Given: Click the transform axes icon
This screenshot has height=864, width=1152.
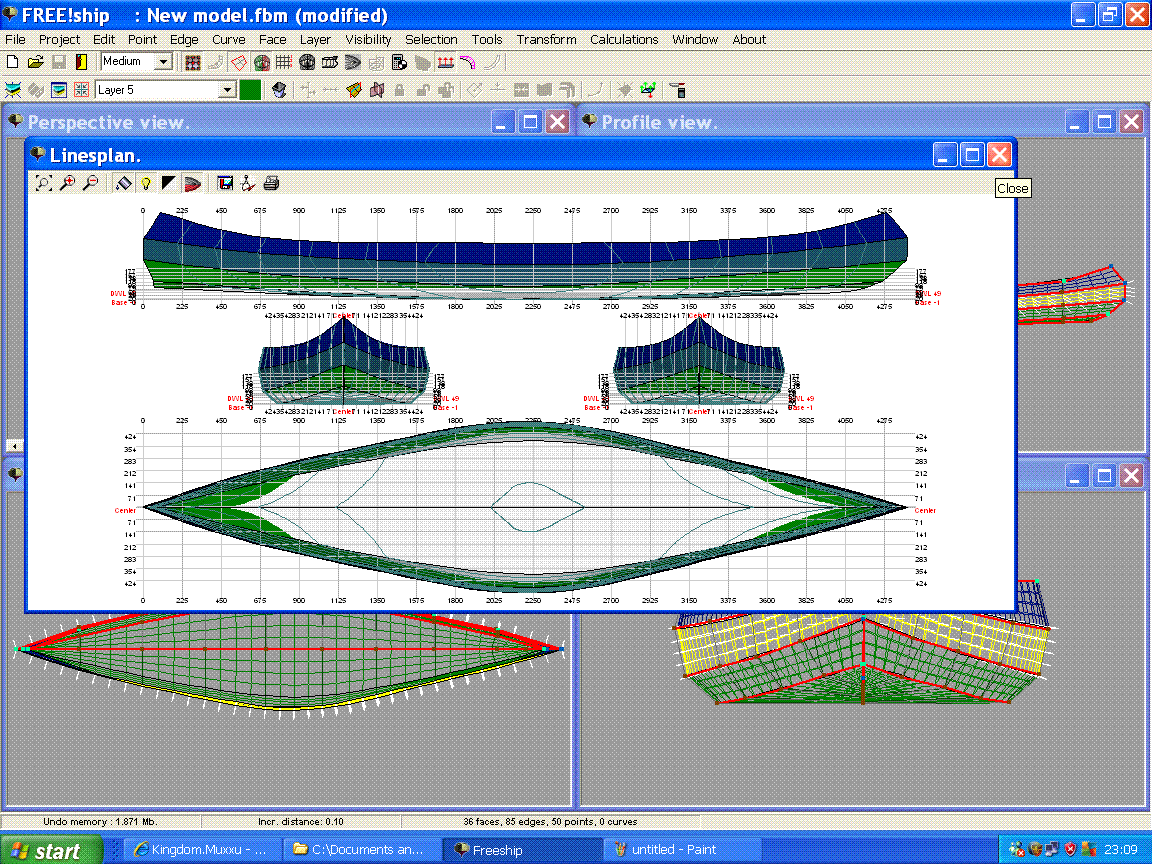Looking at the screenshot, I should (648, 90).
